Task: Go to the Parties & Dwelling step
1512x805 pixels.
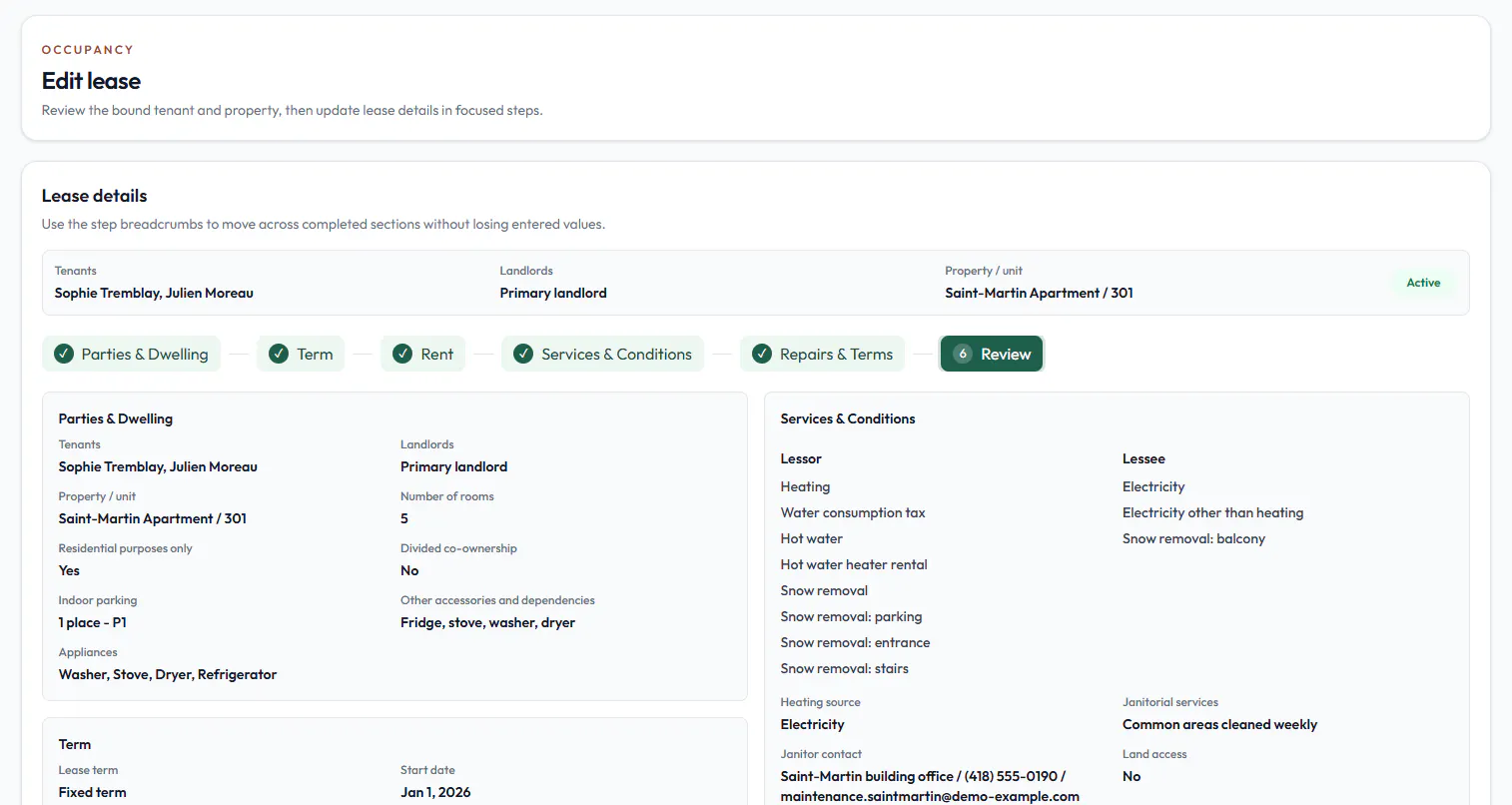Action: tap(131, 354)
